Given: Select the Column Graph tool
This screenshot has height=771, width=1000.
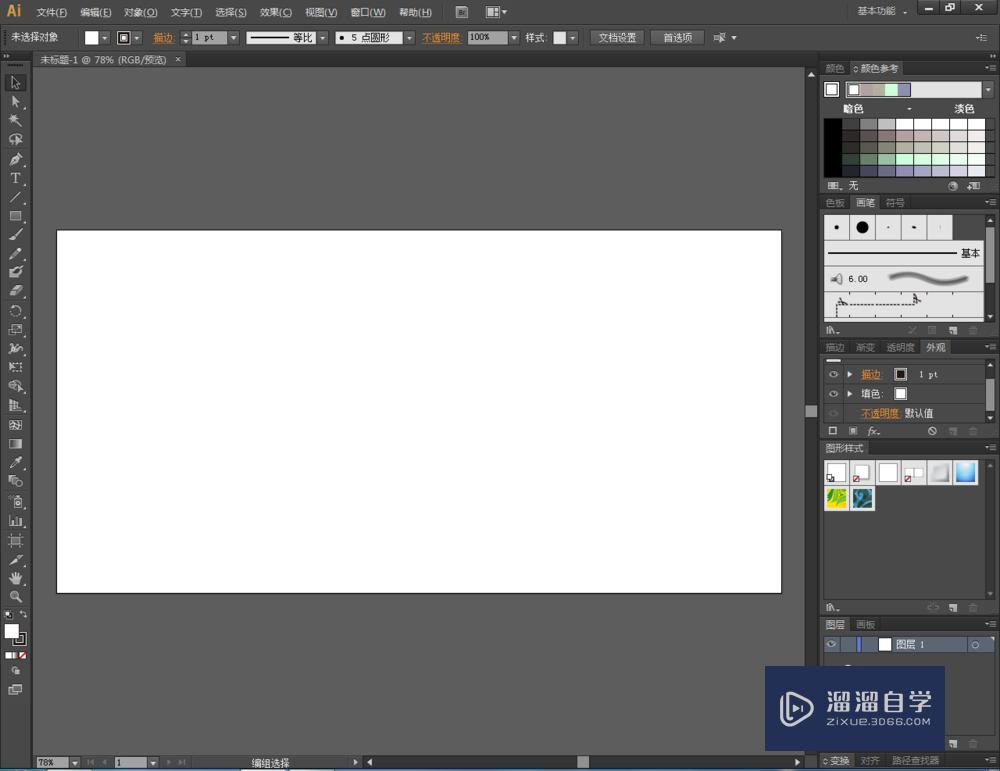Looking at the screenshot, I should coord(15,521).
